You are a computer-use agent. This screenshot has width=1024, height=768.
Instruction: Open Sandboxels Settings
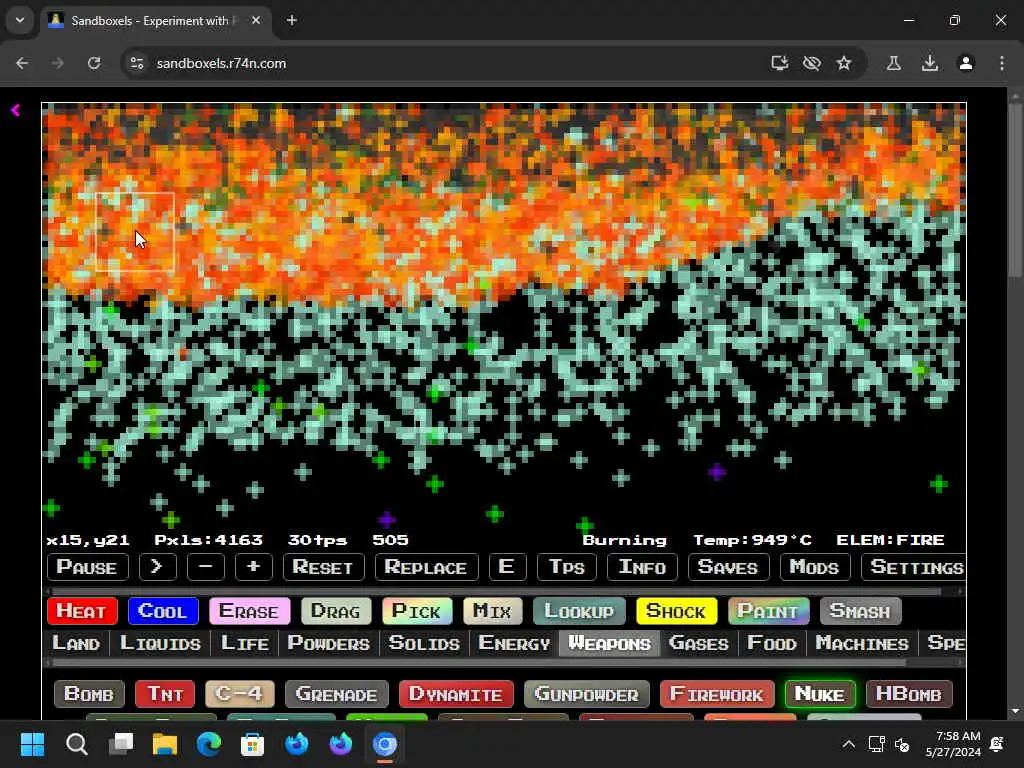(914, 567)
